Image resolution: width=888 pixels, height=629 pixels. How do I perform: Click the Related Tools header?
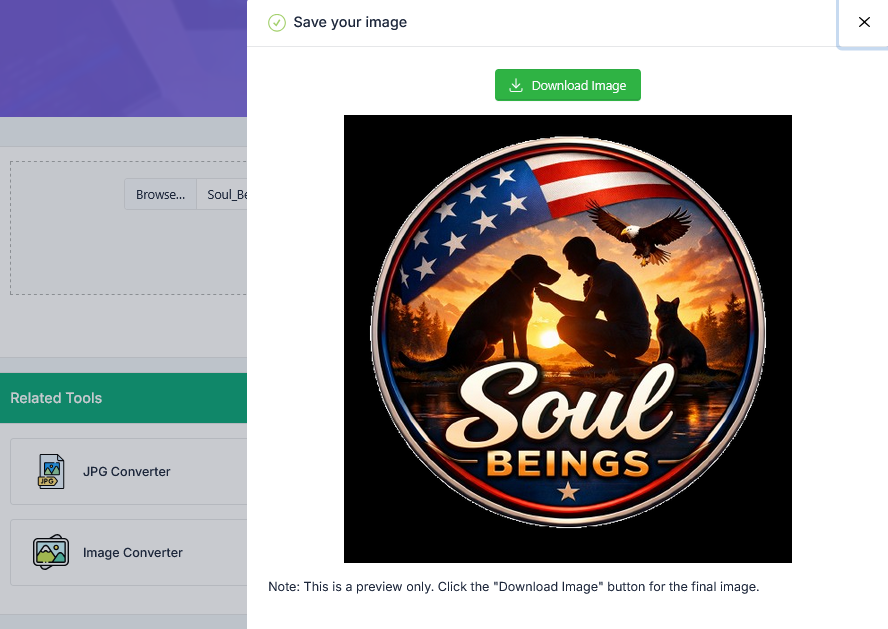tap(123, 397)
